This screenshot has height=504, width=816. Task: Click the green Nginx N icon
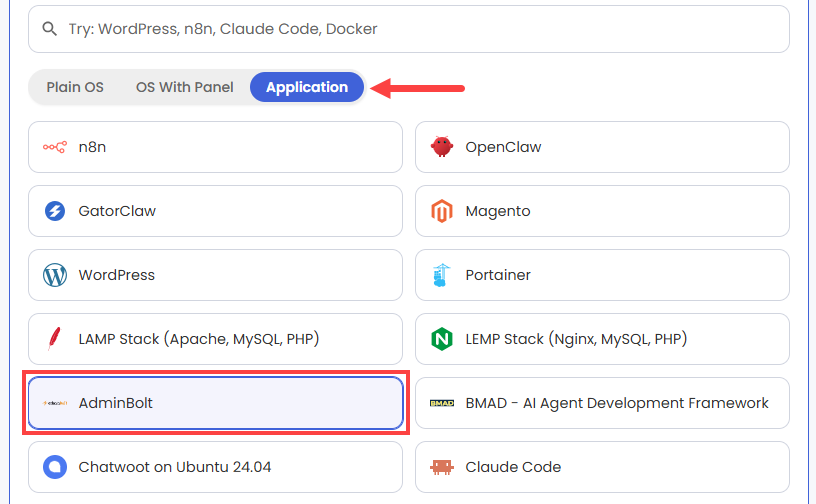pos(442,339)
